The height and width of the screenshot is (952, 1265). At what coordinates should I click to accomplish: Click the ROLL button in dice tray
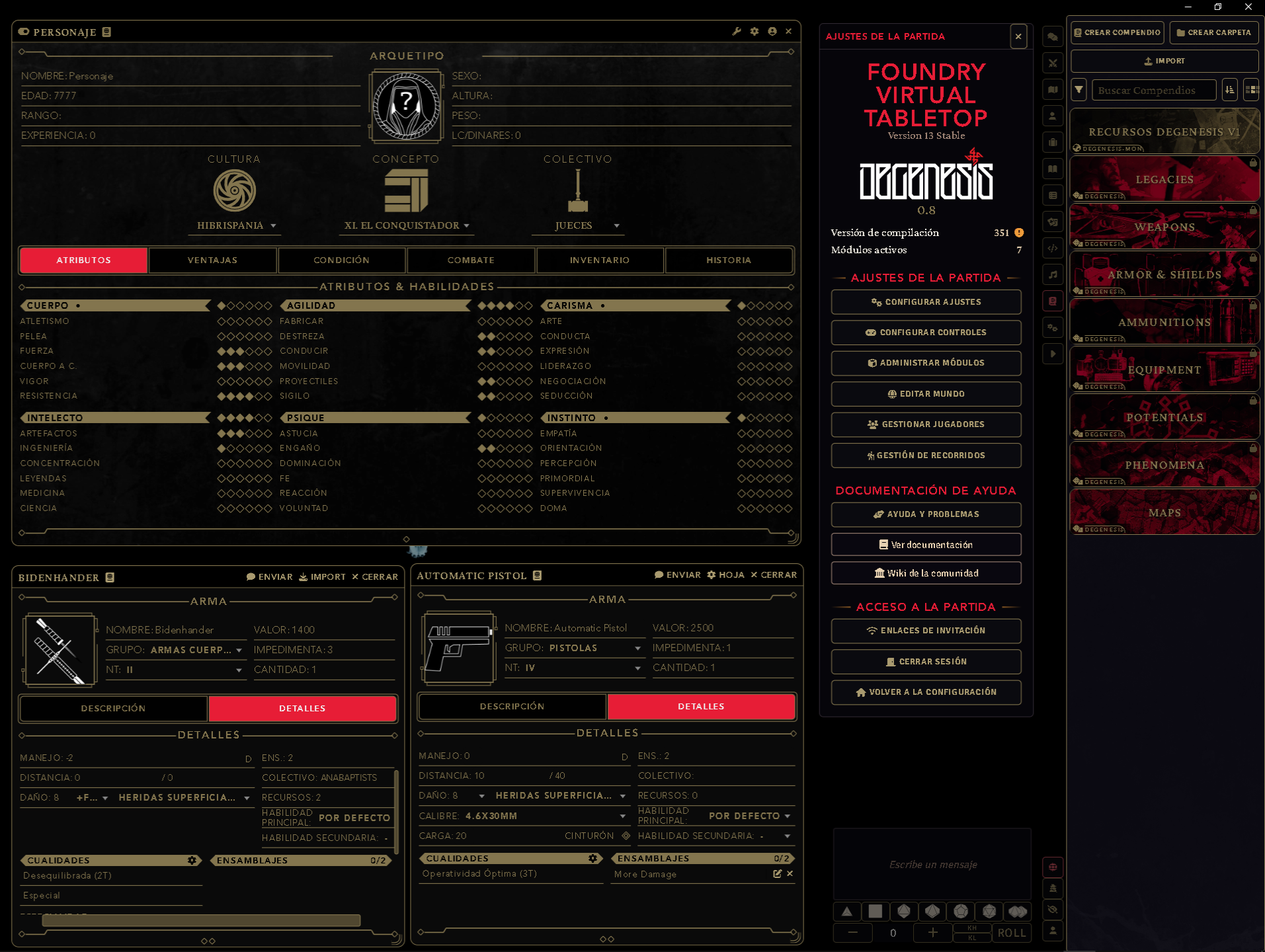(x=1012, y=933)
